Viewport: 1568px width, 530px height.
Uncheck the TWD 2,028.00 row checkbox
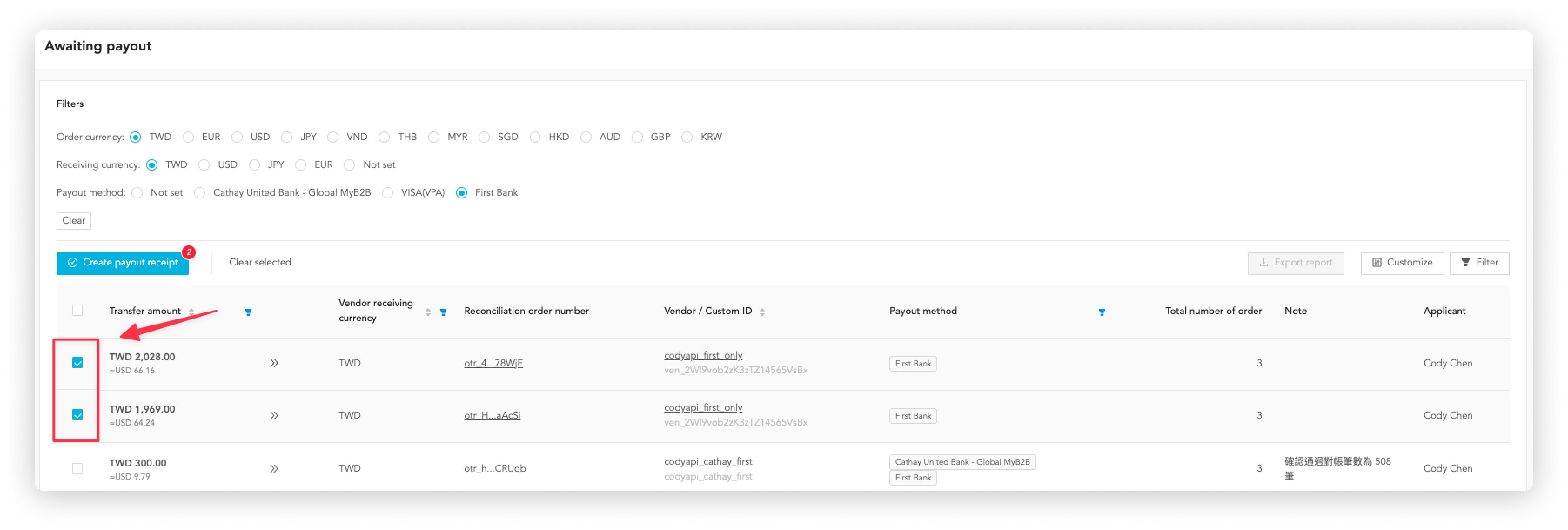point(77,363)
